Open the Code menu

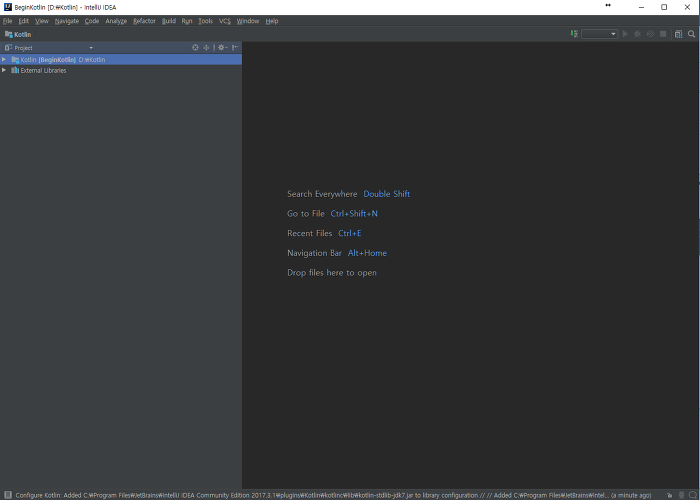point(92,21)
